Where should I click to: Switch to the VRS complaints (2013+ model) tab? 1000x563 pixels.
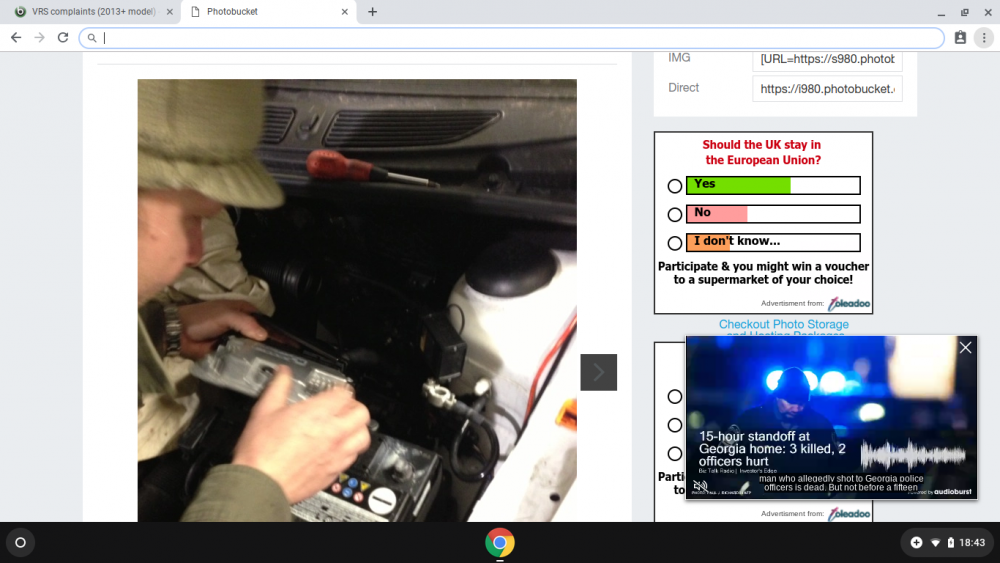click(93, 11)
